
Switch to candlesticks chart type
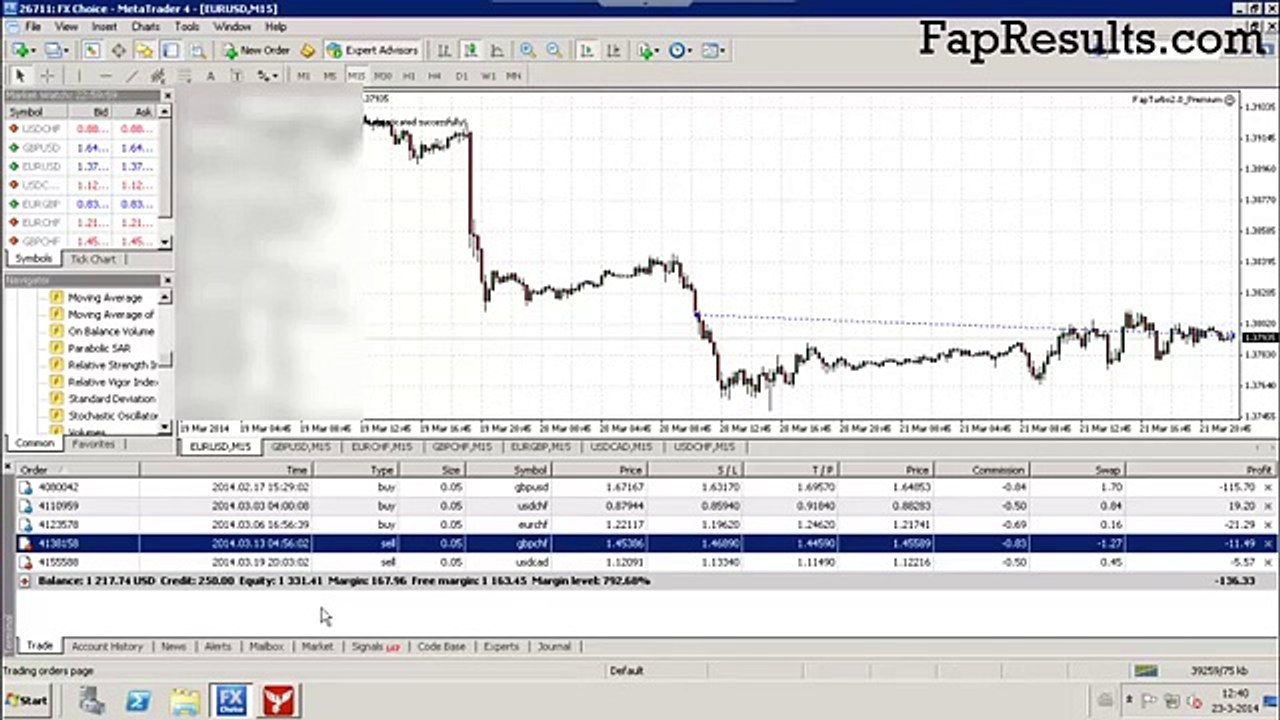pyautogui.click(x=470, y=50)
